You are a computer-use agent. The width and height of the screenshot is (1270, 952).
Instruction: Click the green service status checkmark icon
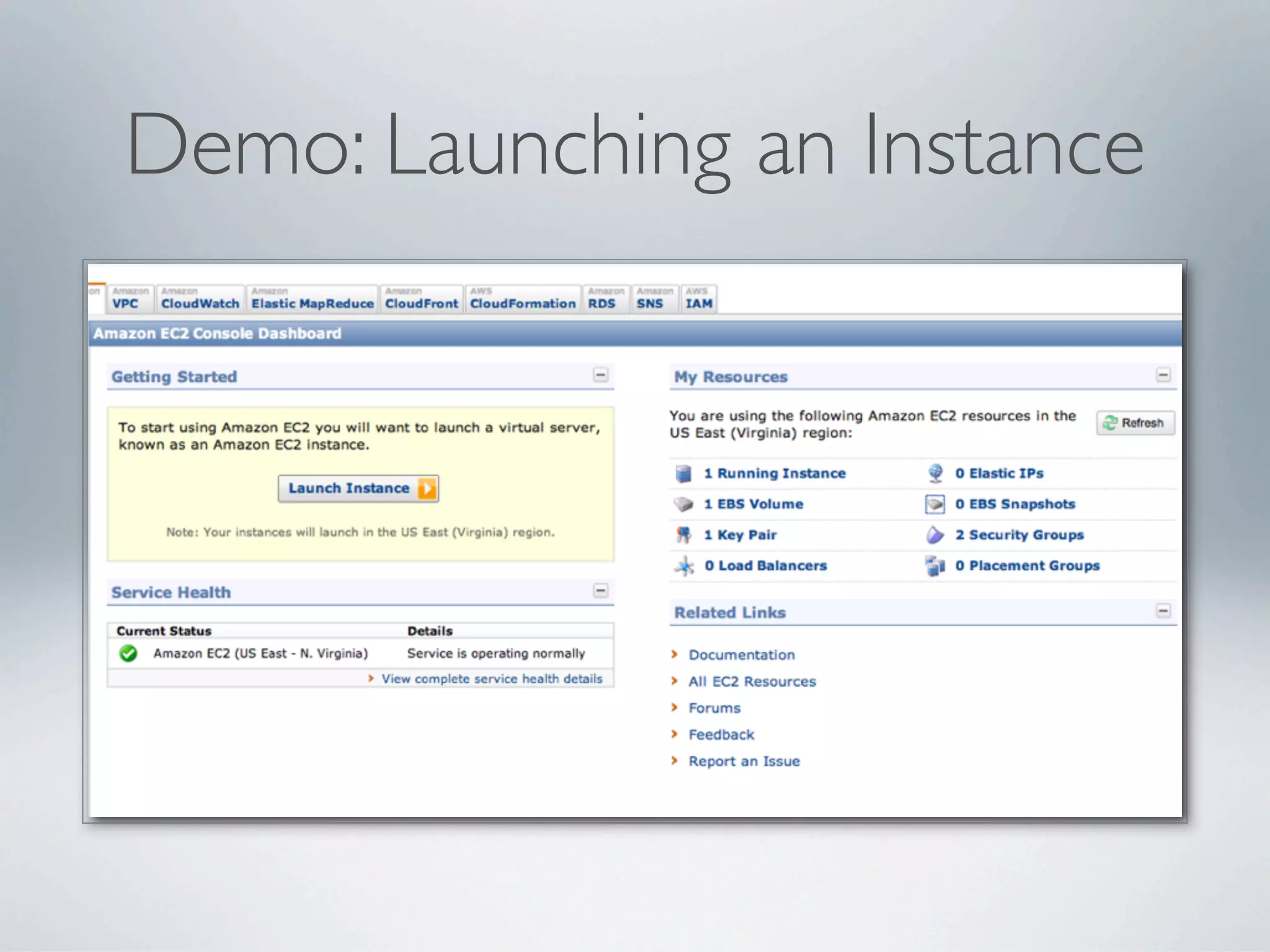pyautogui.click(x=128, y=653)
